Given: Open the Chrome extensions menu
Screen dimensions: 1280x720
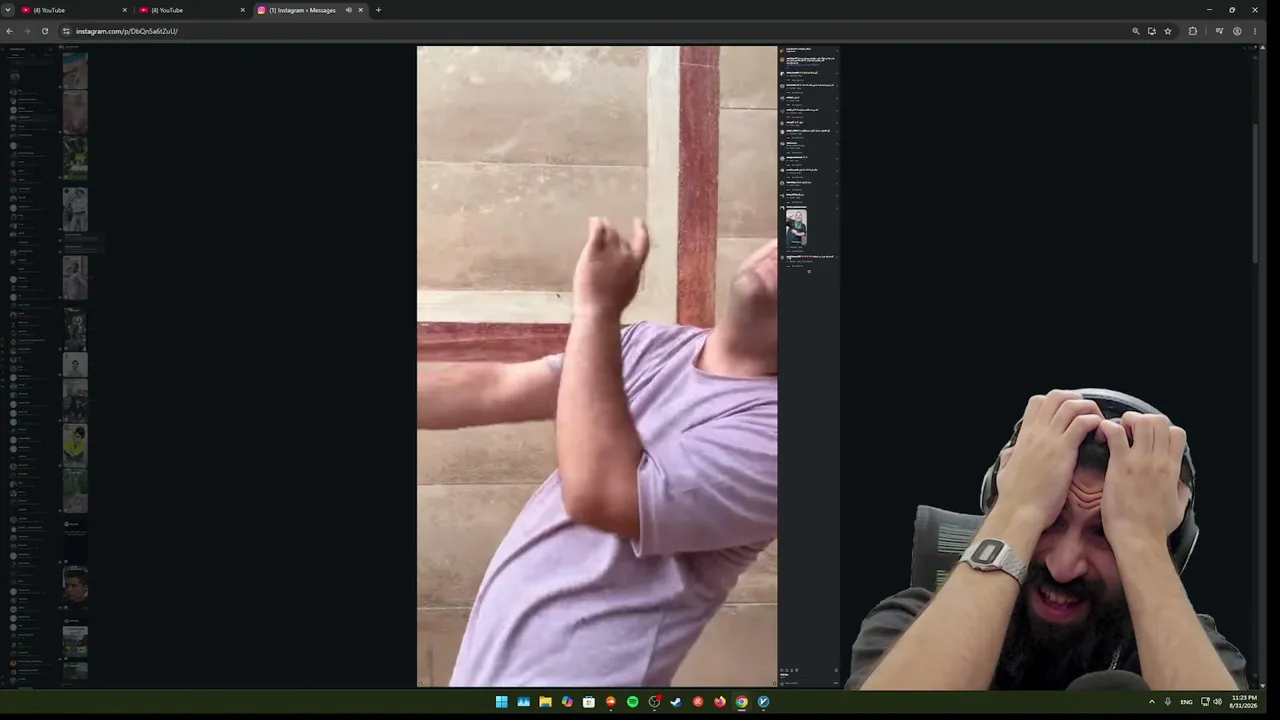Looking at the screenshot, I should coord(1192,31).
